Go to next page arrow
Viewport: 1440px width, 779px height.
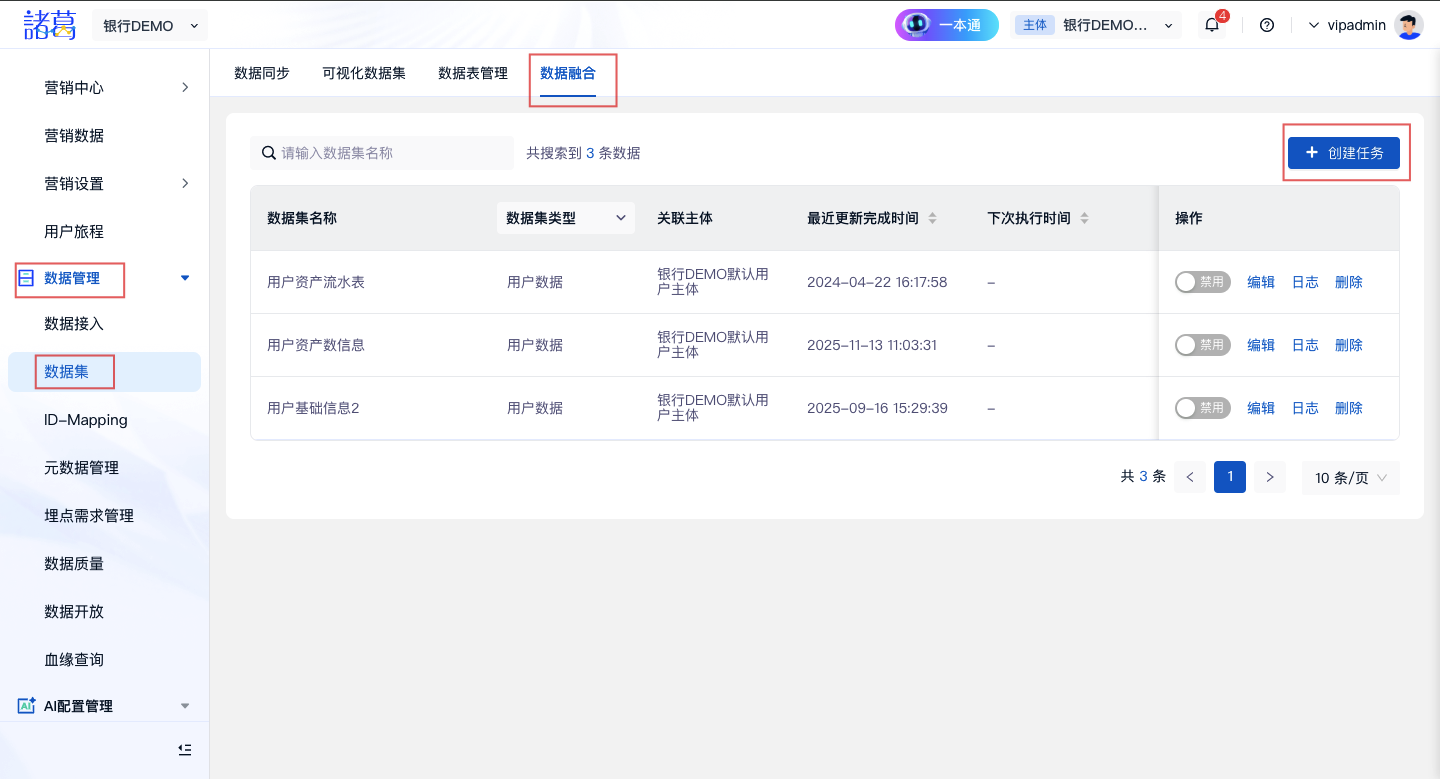tap(1270, 477)
